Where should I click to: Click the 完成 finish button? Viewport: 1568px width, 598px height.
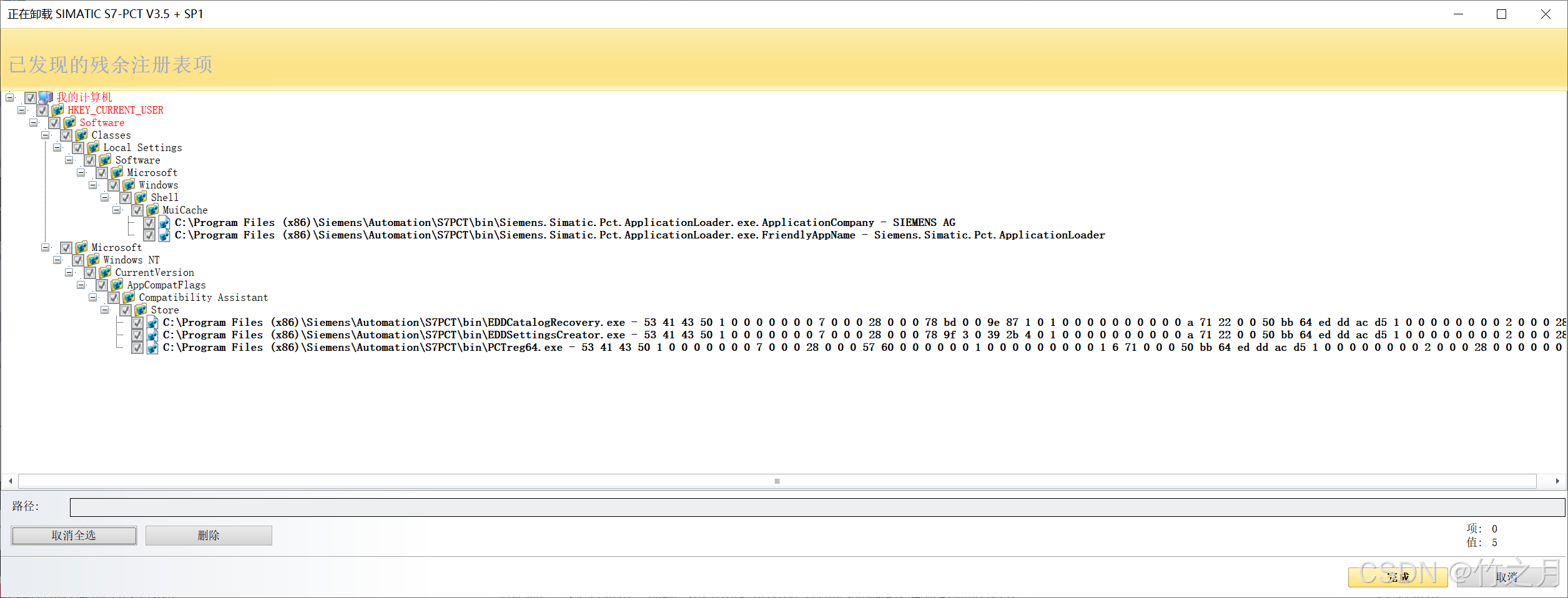1398,577
